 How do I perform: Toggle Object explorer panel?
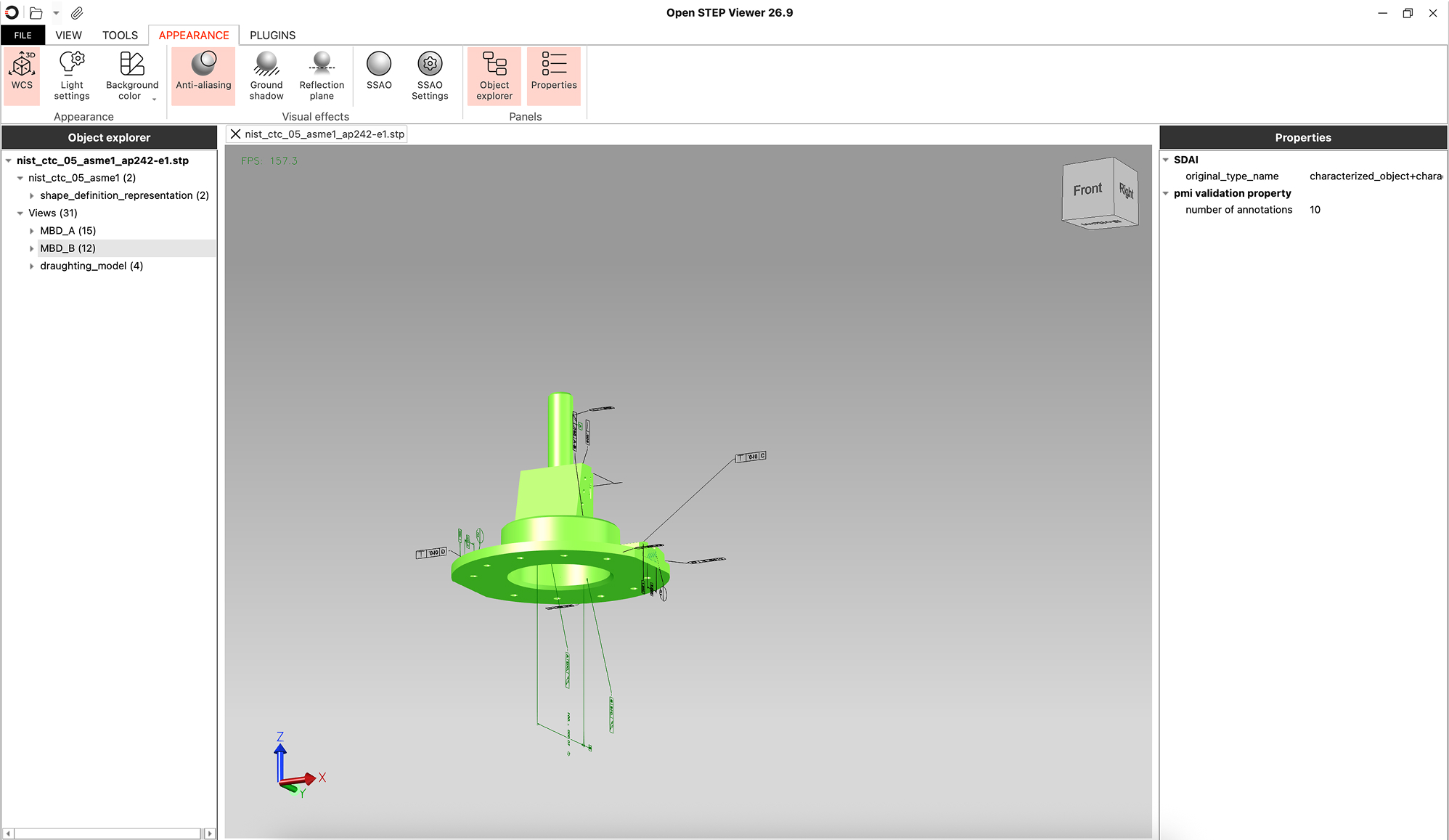tap(494, 76)
